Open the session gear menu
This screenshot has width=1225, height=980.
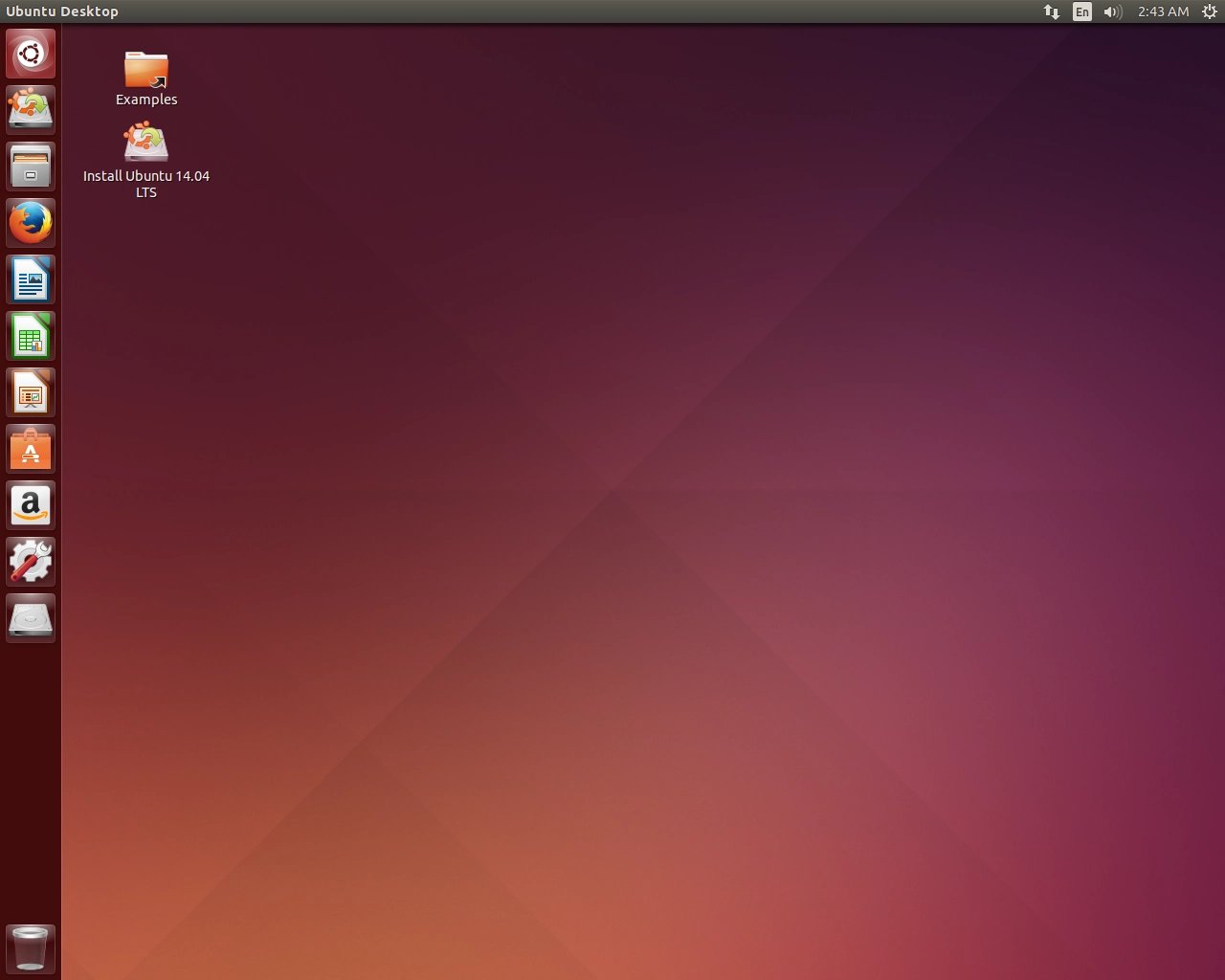pyautogui.click(x=1208, y=11)
